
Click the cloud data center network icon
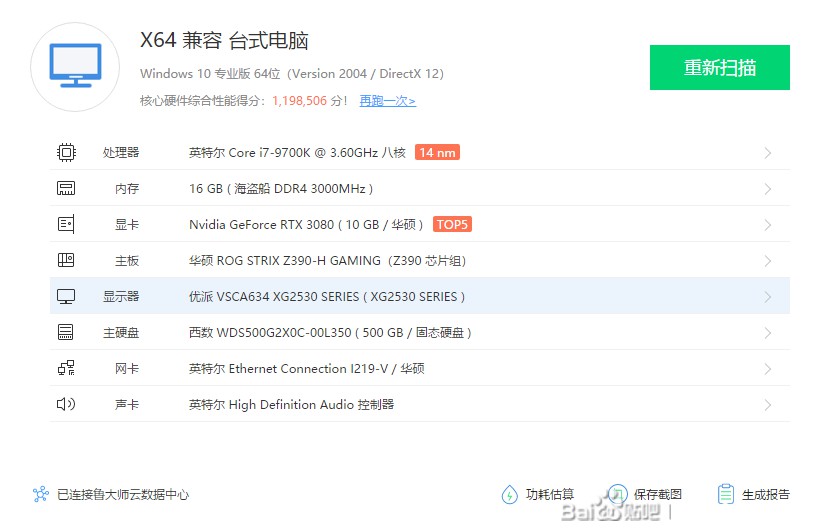click(x=40, y=494)
